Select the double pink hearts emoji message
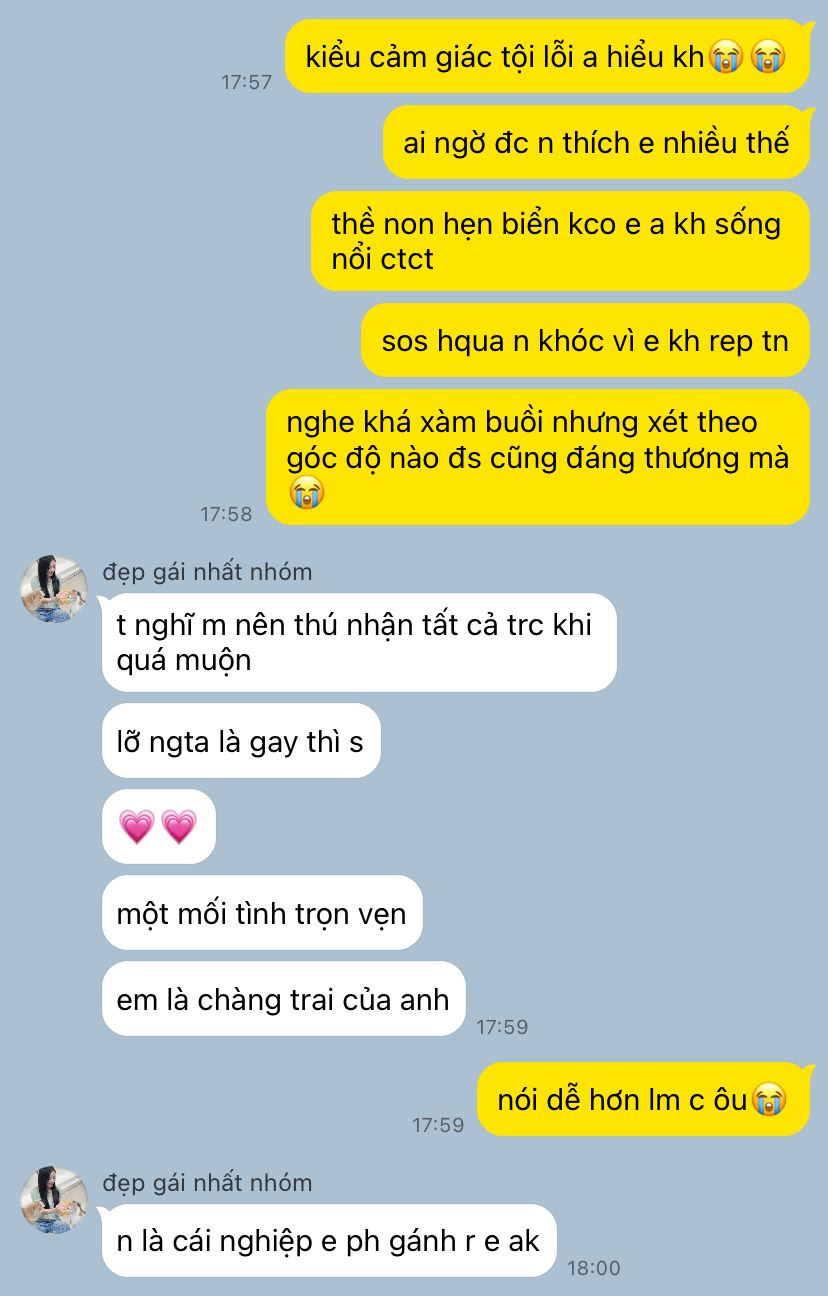Image resolution: width=828 pixels, height=1296 pixels. click(158, 826)
